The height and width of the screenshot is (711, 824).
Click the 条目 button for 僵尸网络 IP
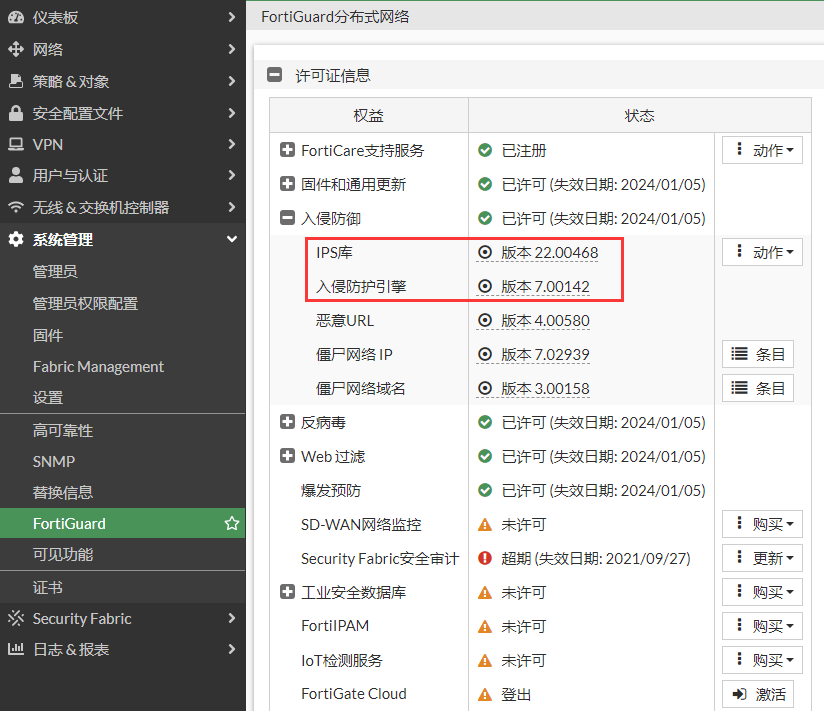point(758,354)
